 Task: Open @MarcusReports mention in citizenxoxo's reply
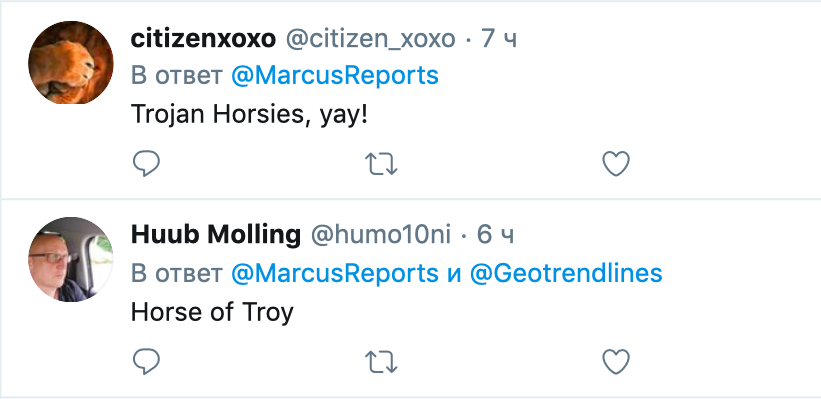pos(335,75)
